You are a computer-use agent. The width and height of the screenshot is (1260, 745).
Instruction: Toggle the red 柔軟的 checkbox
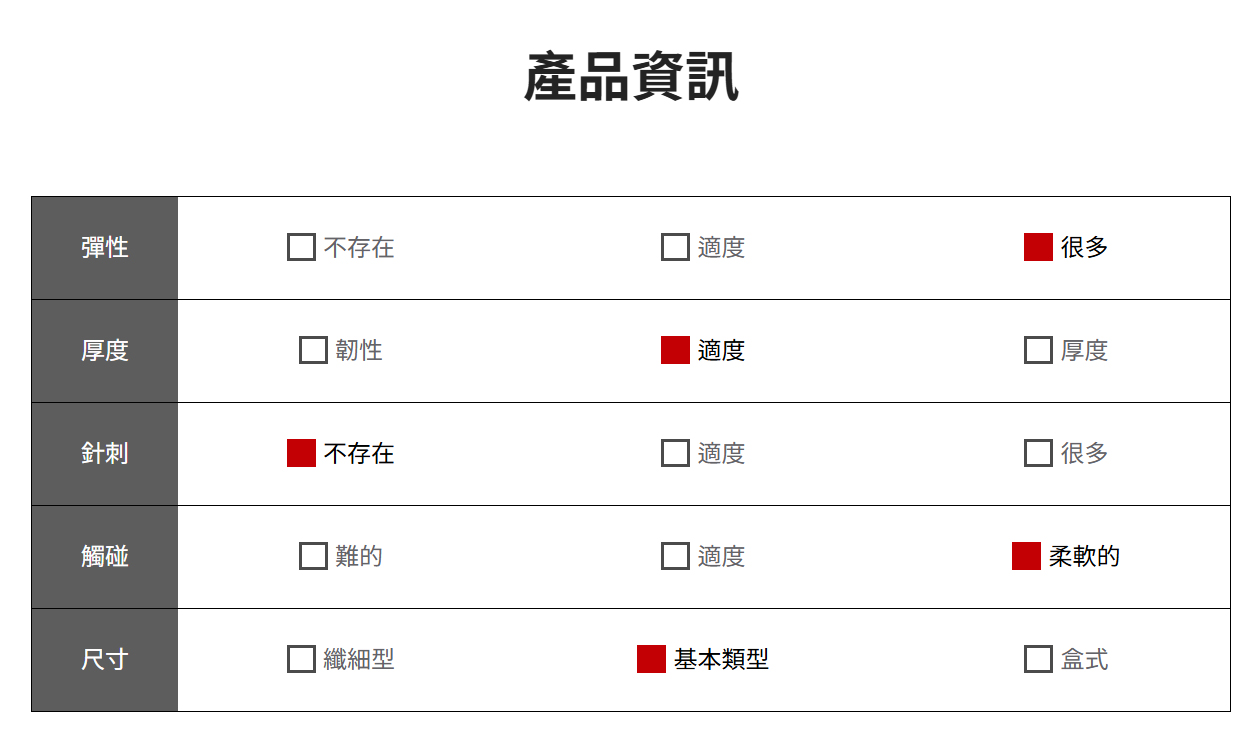click(1026, 556)
